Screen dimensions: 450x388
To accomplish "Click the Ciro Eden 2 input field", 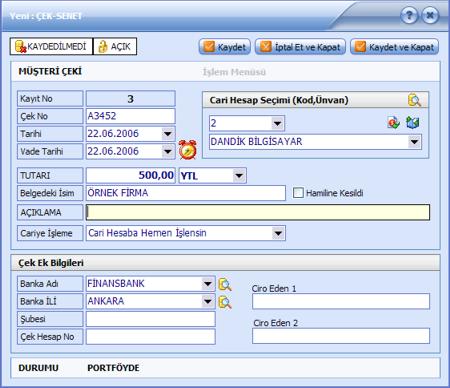I will pos(341,336).
